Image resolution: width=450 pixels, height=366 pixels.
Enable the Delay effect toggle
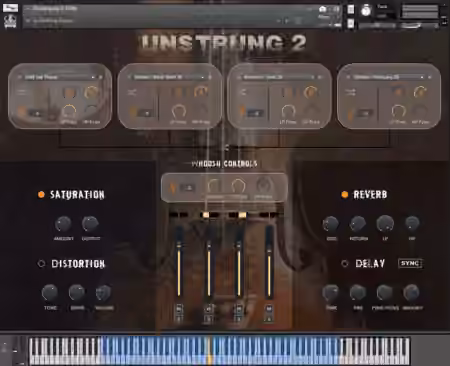[x=345, y=264]
